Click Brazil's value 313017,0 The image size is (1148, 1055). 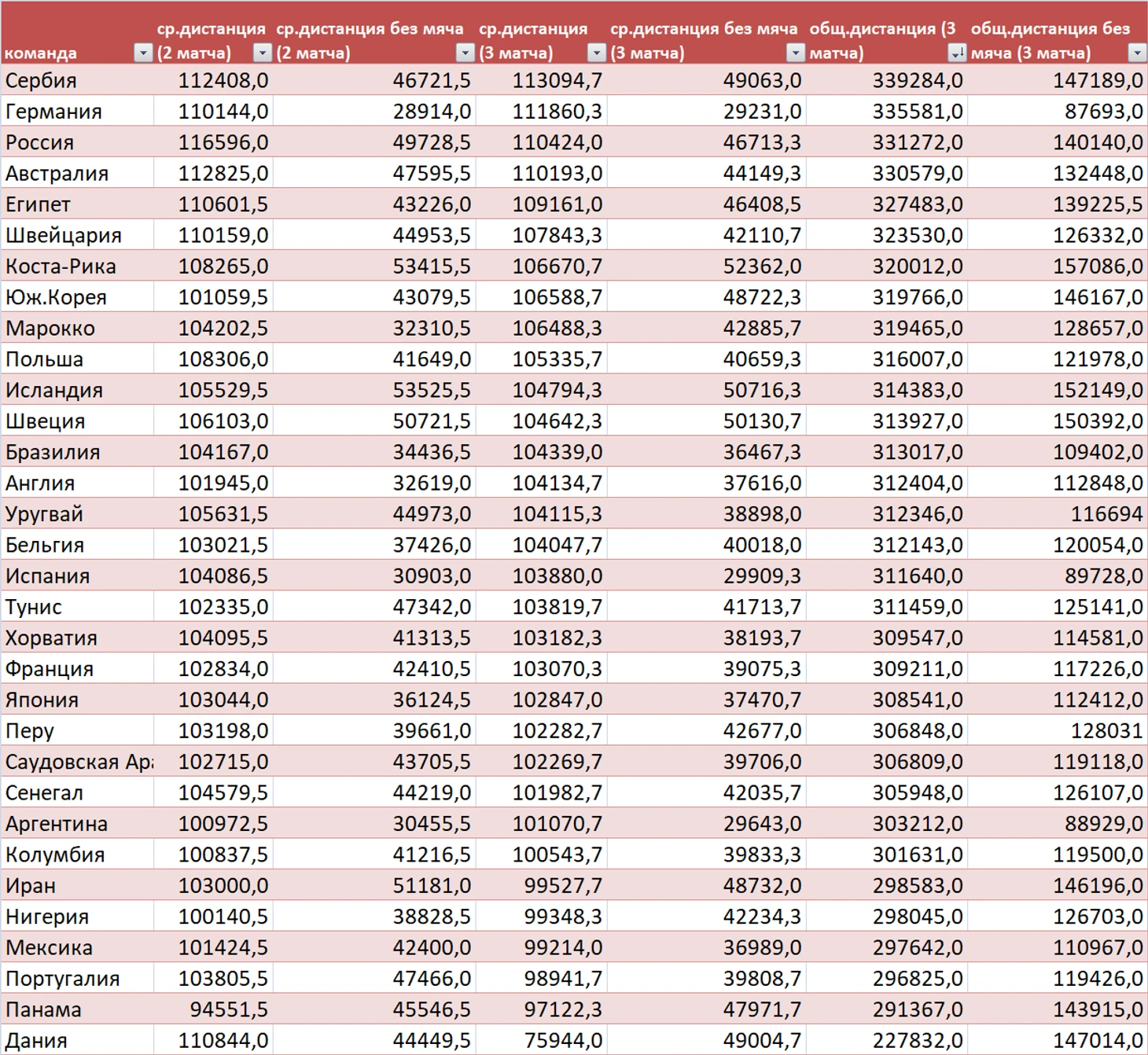coord(917,452)
